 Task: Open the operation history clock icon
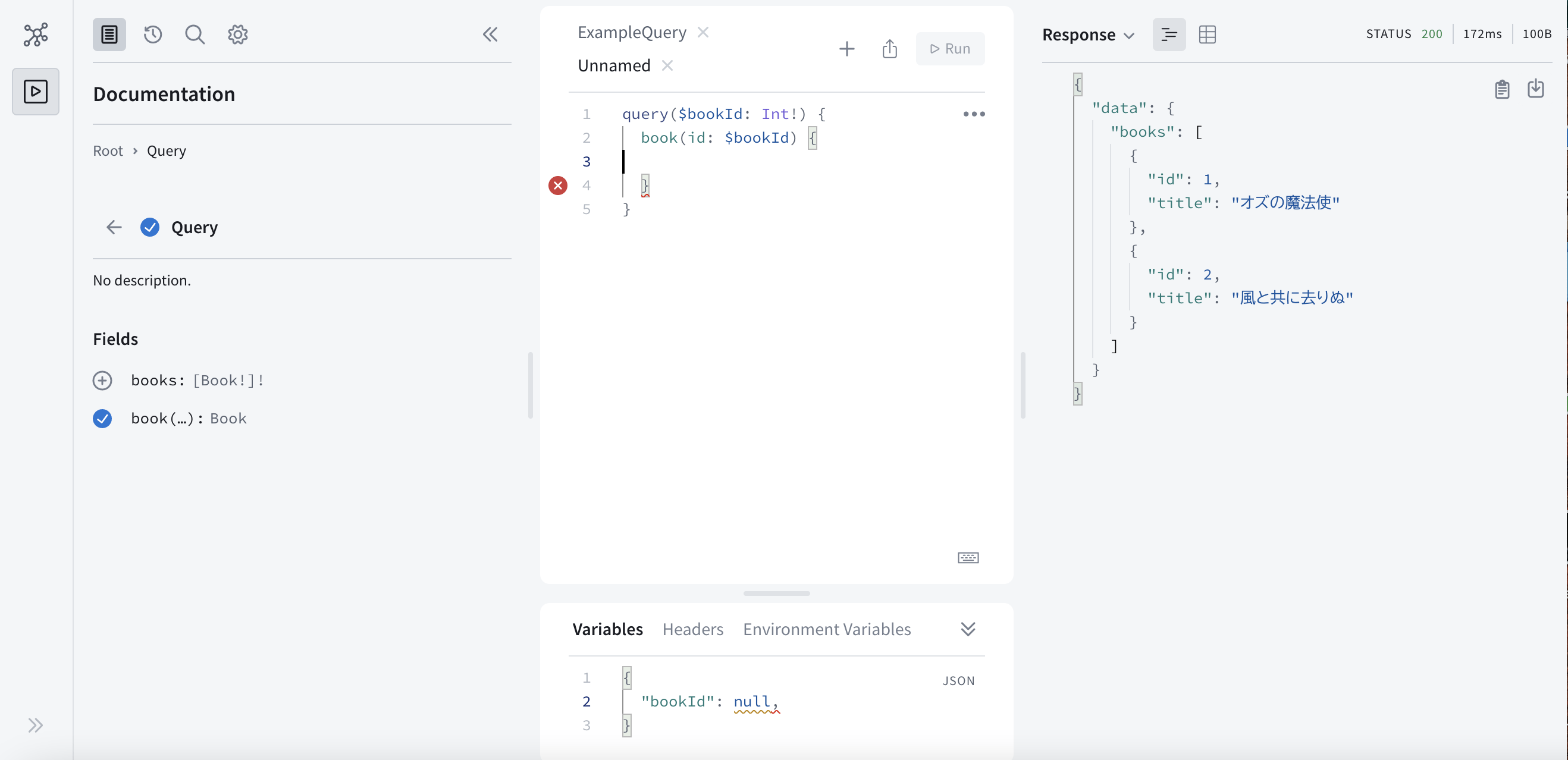153,34
